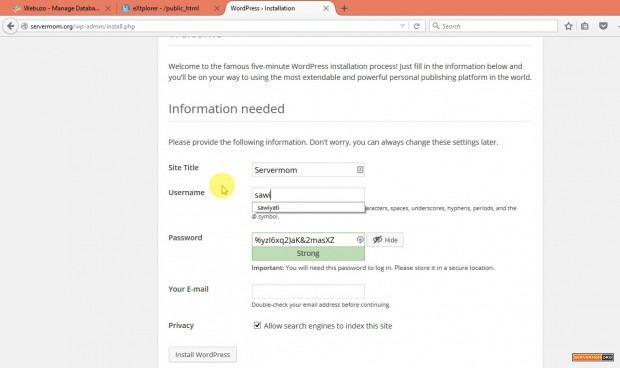
Task: Click the Webuzo tab favicon
Action: 16,8
